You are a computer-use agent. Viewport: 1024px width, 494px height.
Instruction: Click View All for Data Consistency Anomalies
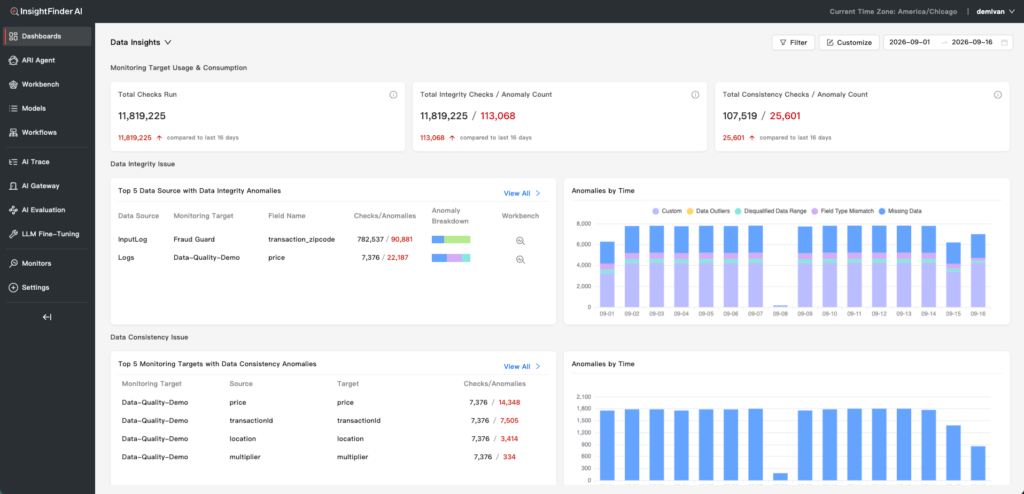point(522,367)
